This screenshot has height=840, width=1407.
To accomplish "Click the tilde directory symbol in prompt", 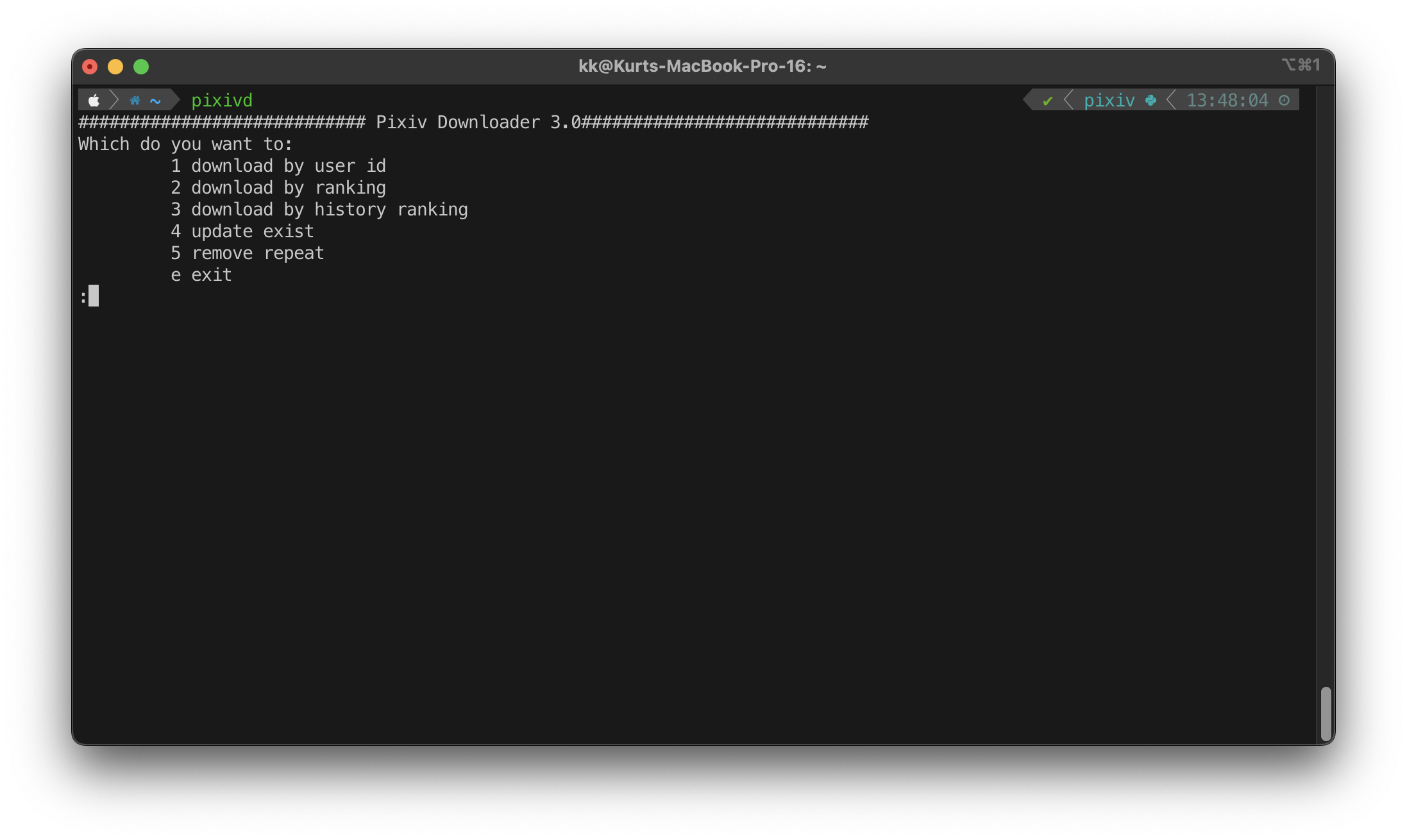I will (155, 101).
